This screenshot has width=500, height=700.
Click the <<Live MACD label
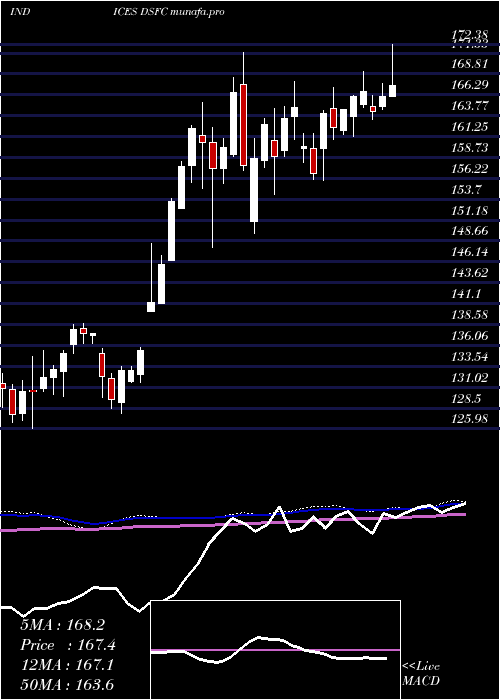(x=421, y=674)
